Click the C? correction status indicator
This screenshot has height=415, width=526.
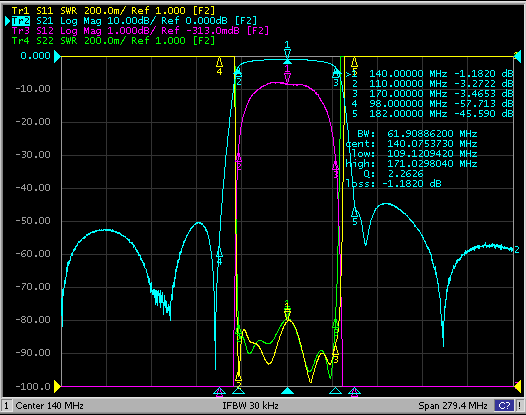(505, 405)
